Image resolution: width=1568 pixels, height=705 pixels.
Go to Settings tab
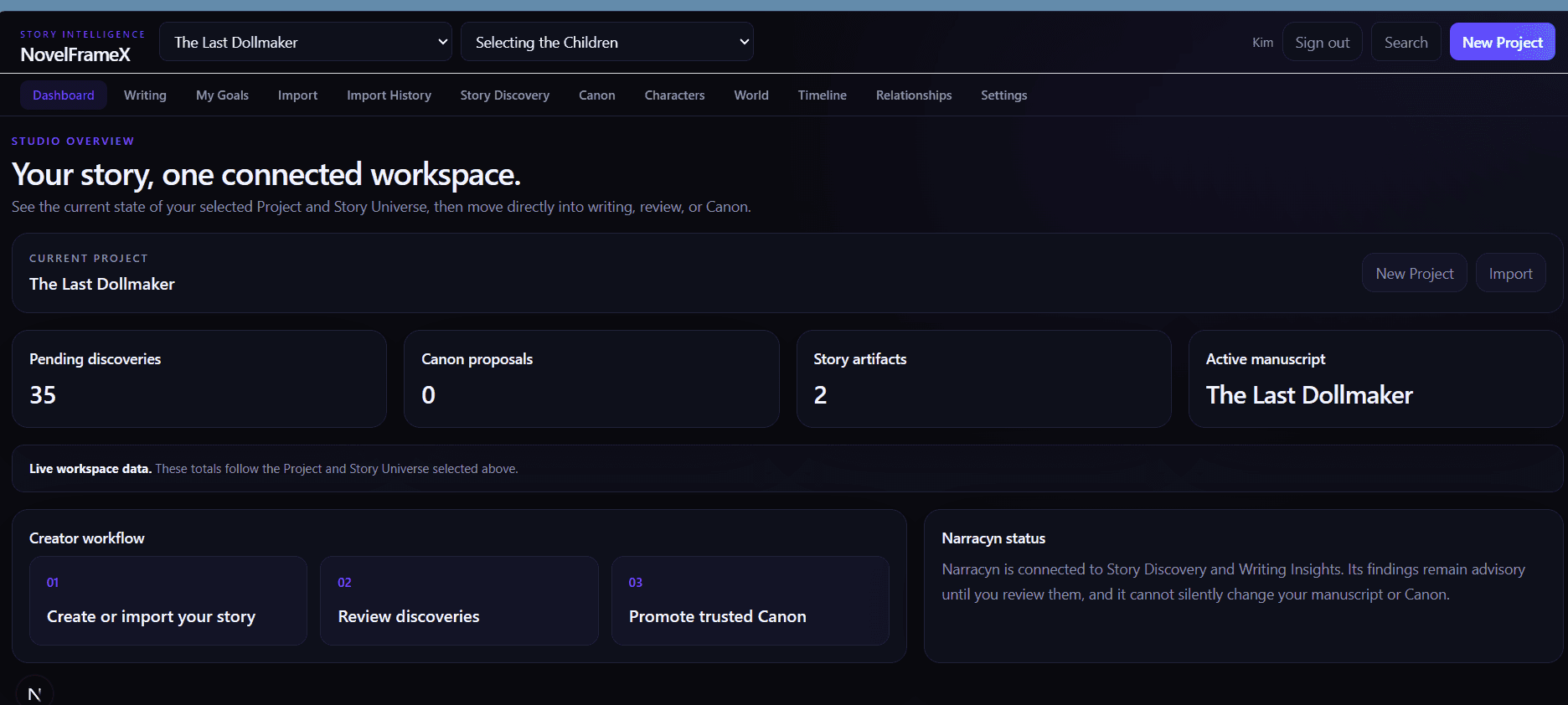[1003, 95]
